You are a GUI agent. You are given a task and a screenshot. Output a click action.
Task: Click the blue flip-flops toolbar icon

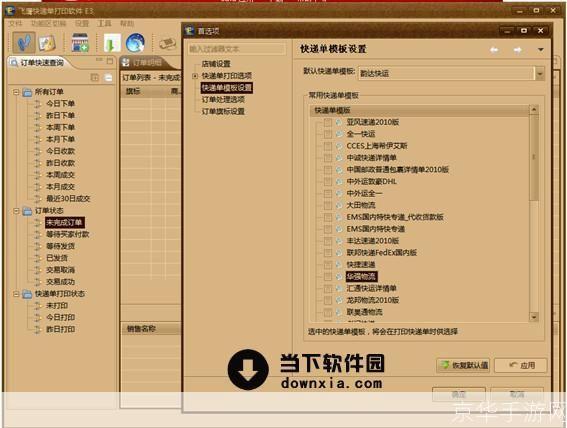[x=24, y=43]
